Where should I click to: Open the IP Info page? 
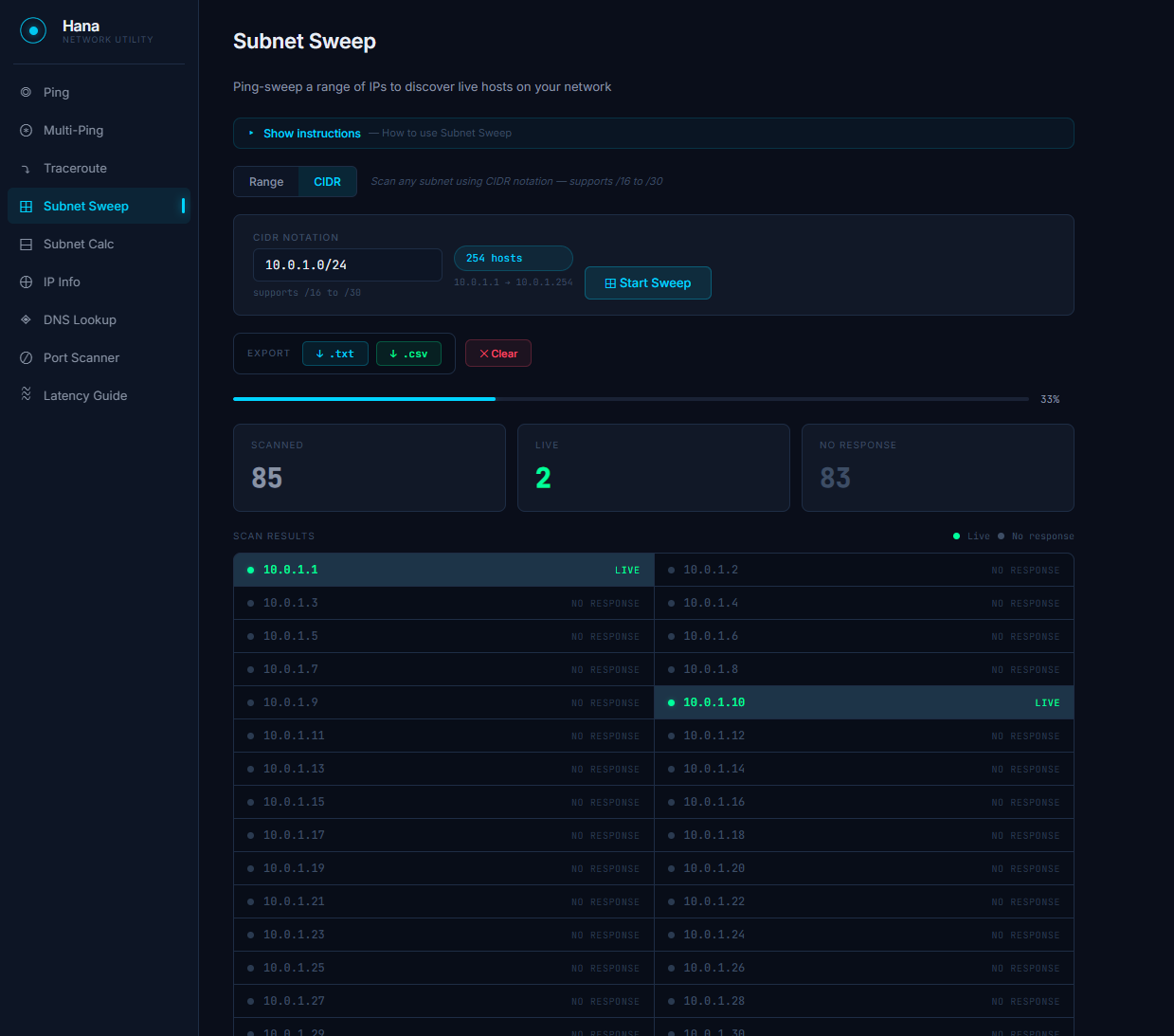[x=99, y=282]
